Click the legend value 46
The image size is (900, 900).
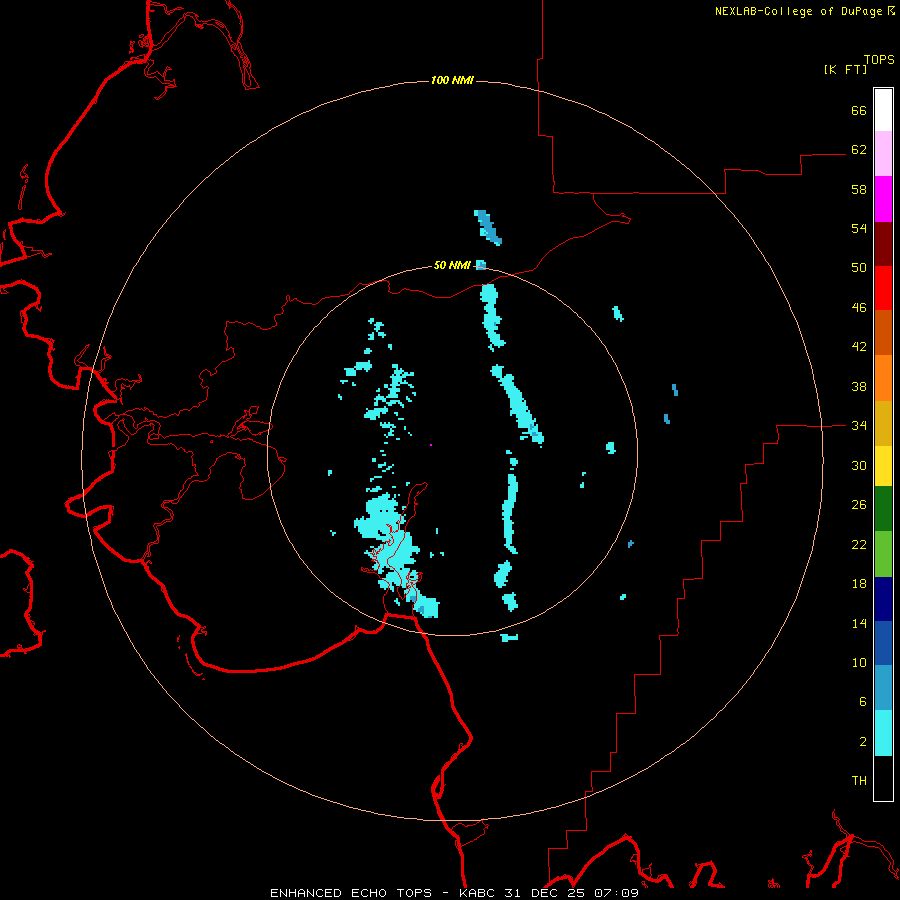pos(859,308)
